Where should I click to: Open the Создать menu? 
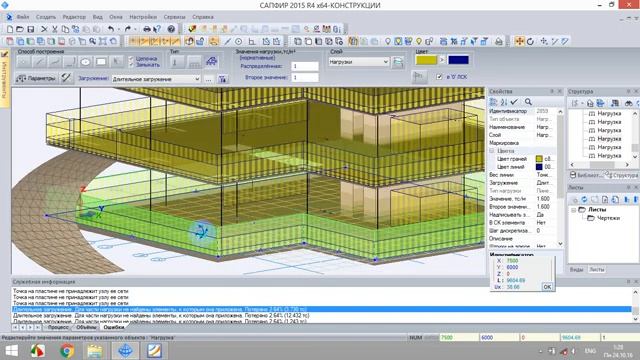(46, 17)
